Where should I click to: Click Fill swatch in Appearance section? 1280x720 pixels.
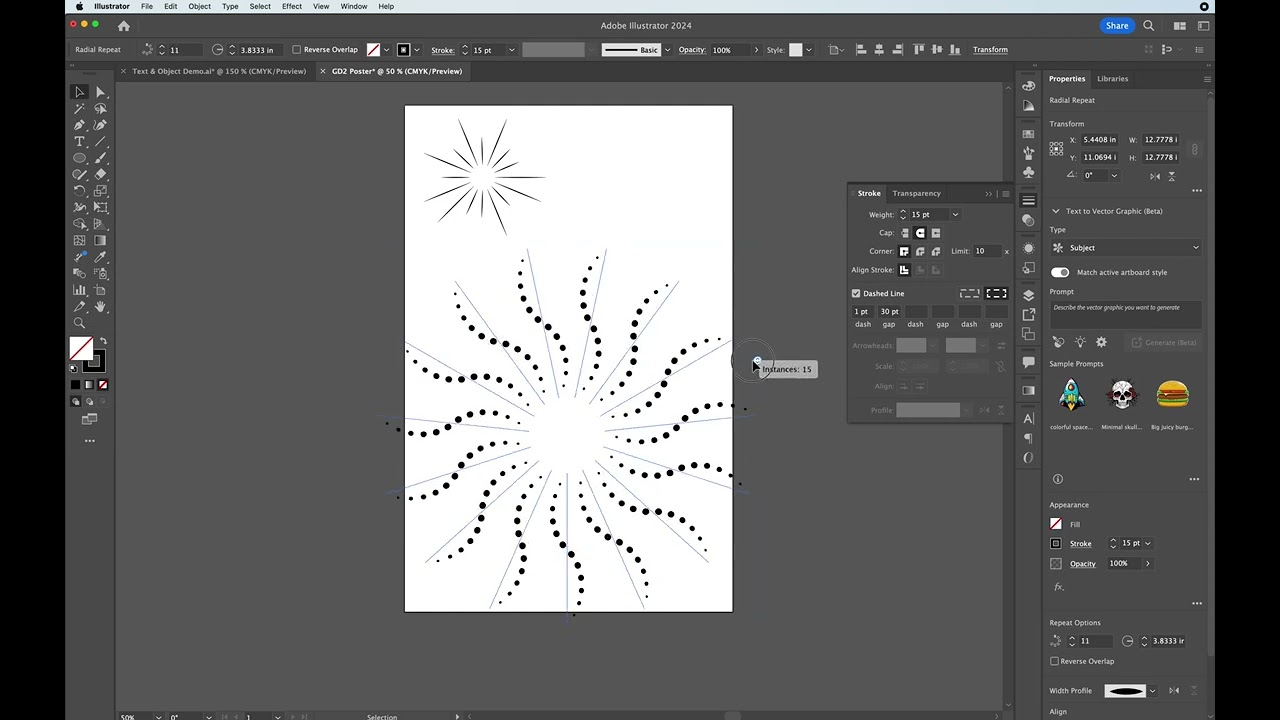tap(1056, 524)
